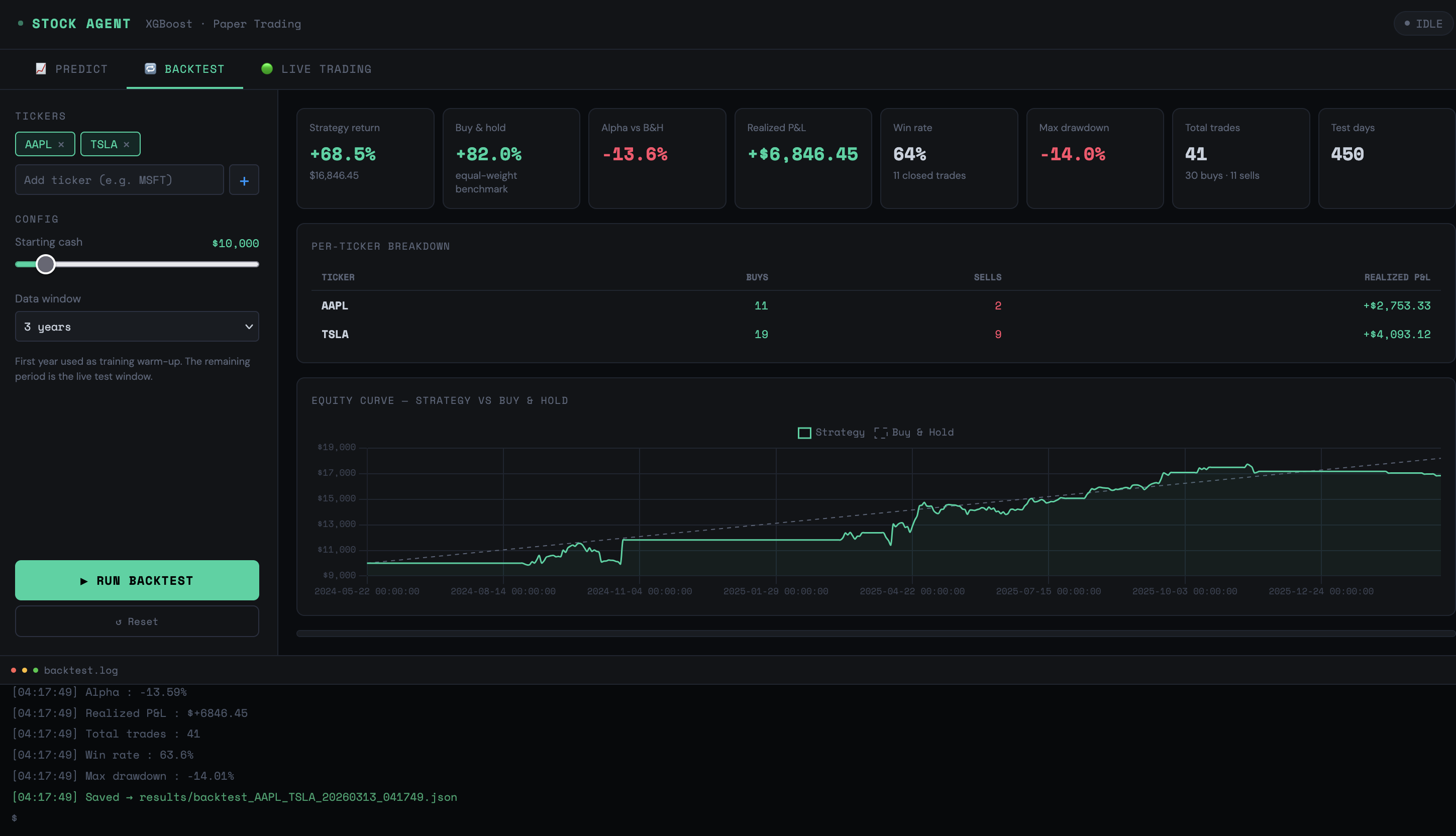Remove the TSLA ticker chip
This screenshot has height=836, width=1456.
[x=126, y=145]
